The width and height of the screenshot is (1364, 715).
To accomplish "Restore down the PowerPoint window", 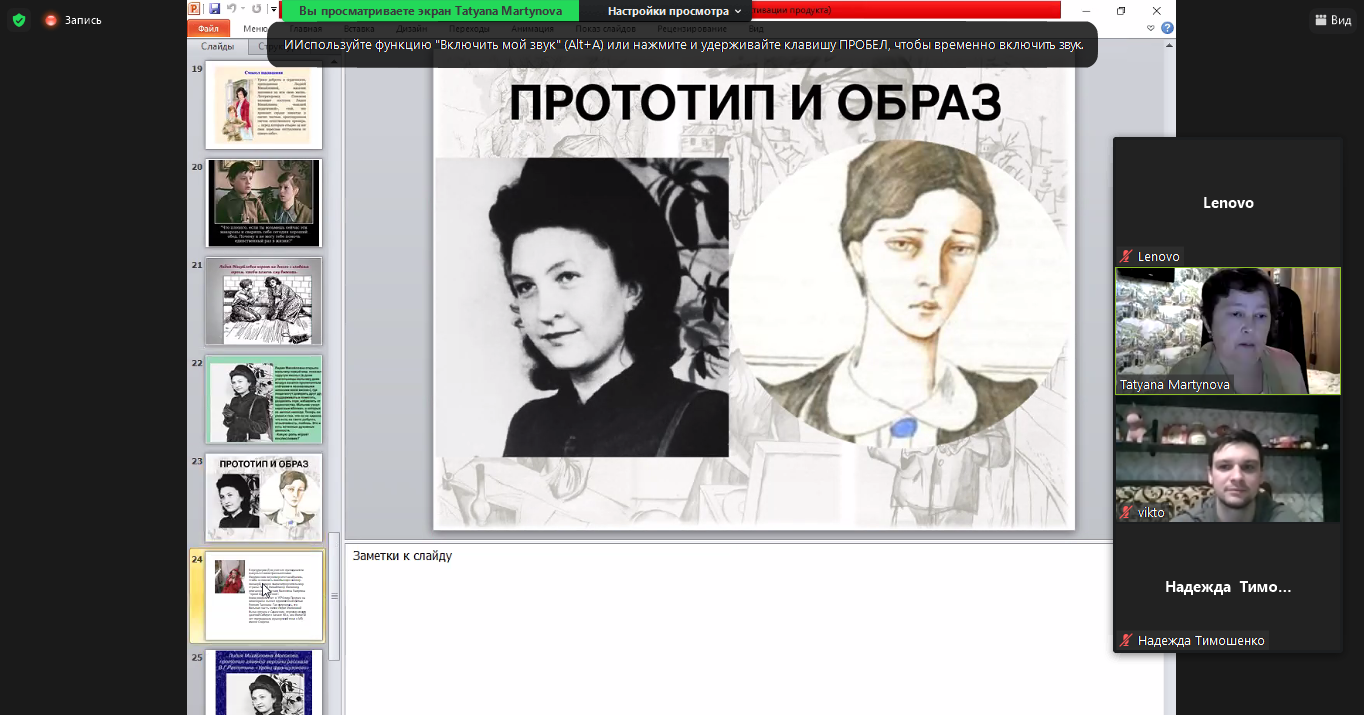I will pyautogui.click(x=1121, y=10).
